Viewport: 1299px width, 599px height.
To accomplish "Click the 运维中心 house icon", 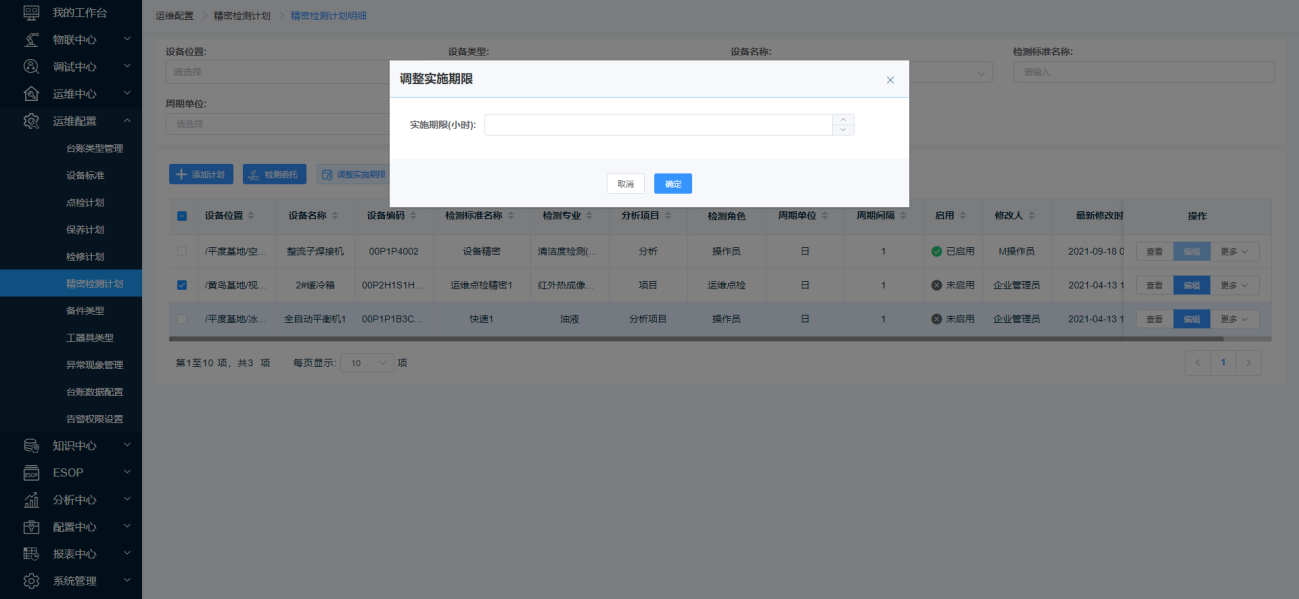I will (31, 94).
